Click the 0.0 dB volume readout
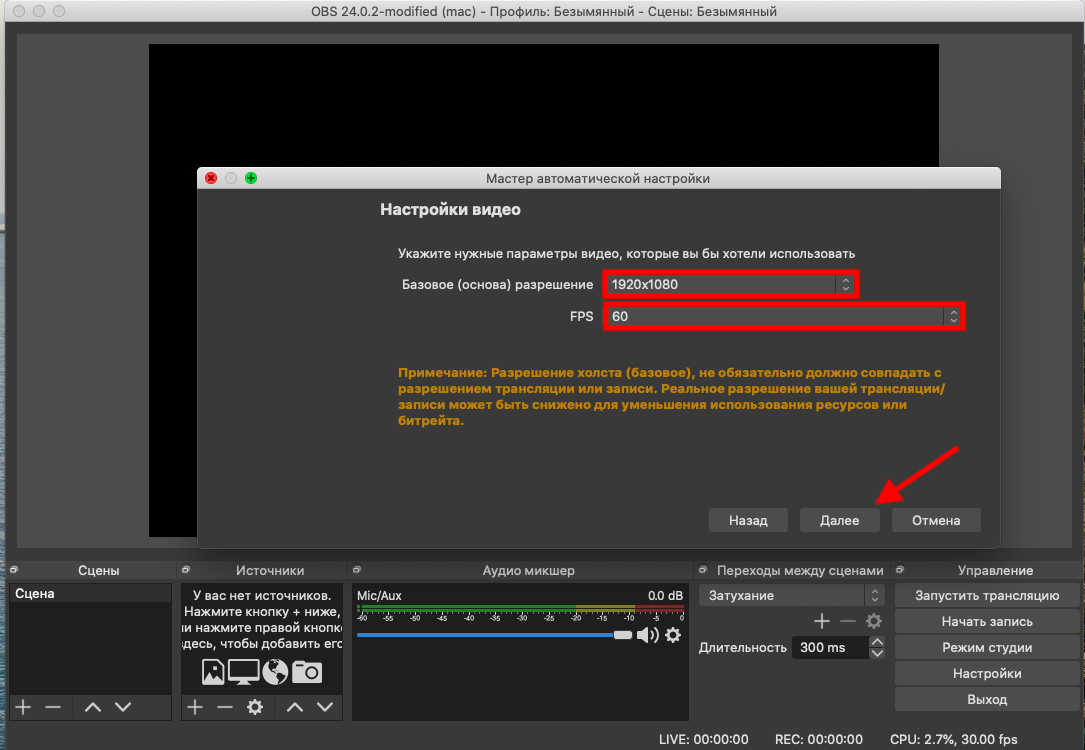The height and width of the screenshot is (750, 1085). coord(665,596)
